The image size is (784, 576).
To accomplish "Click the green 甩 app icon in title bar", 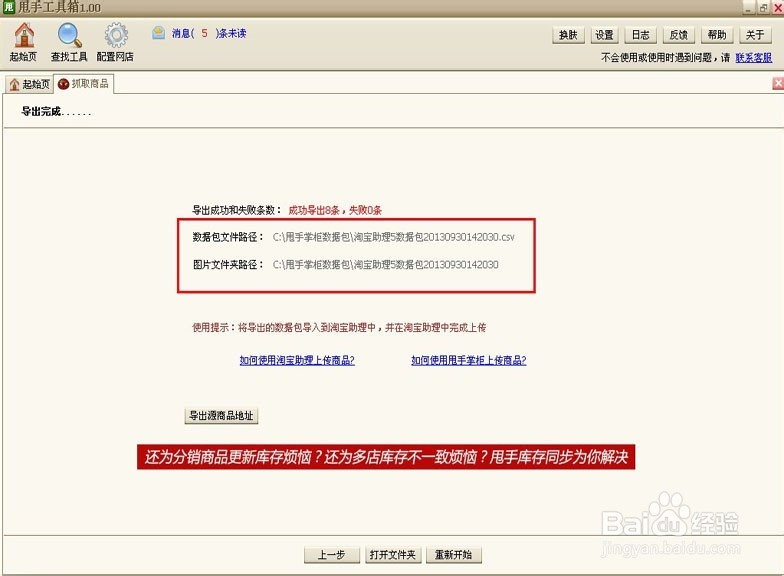I will pos(8,8).
